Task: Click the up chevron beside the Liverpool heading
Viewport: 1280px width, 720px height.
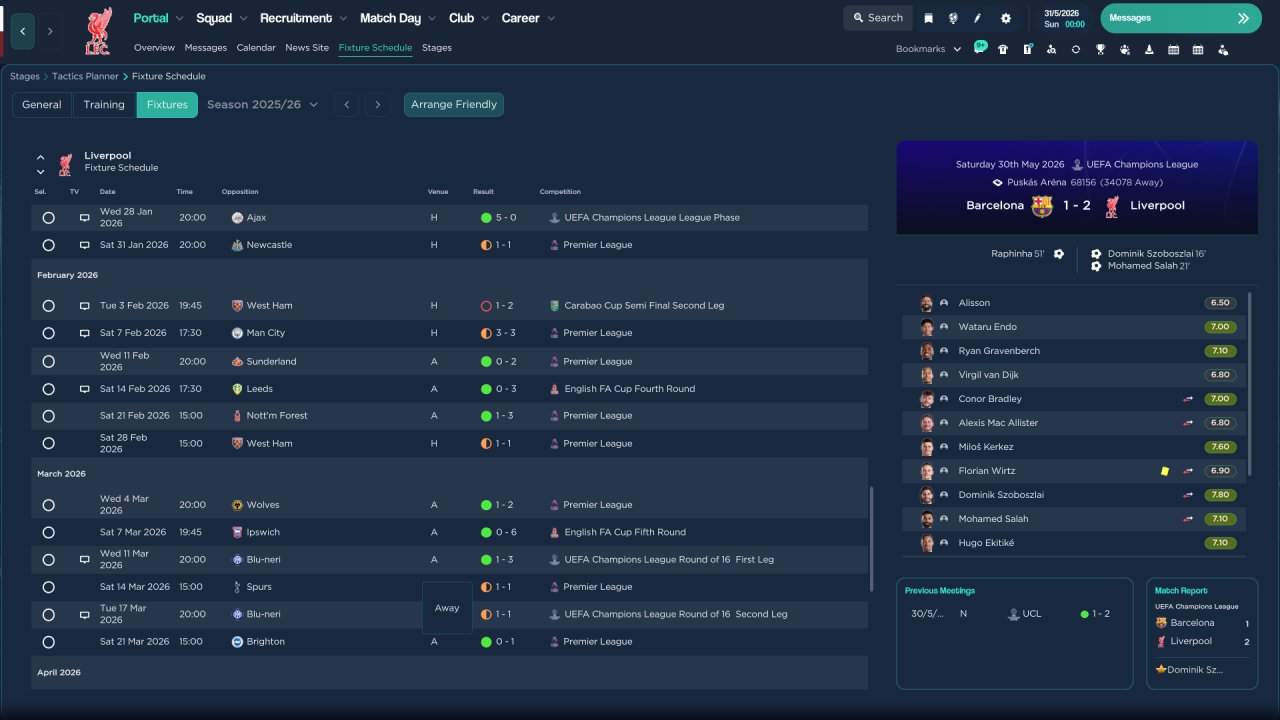Action: click(x=41, y=157)
